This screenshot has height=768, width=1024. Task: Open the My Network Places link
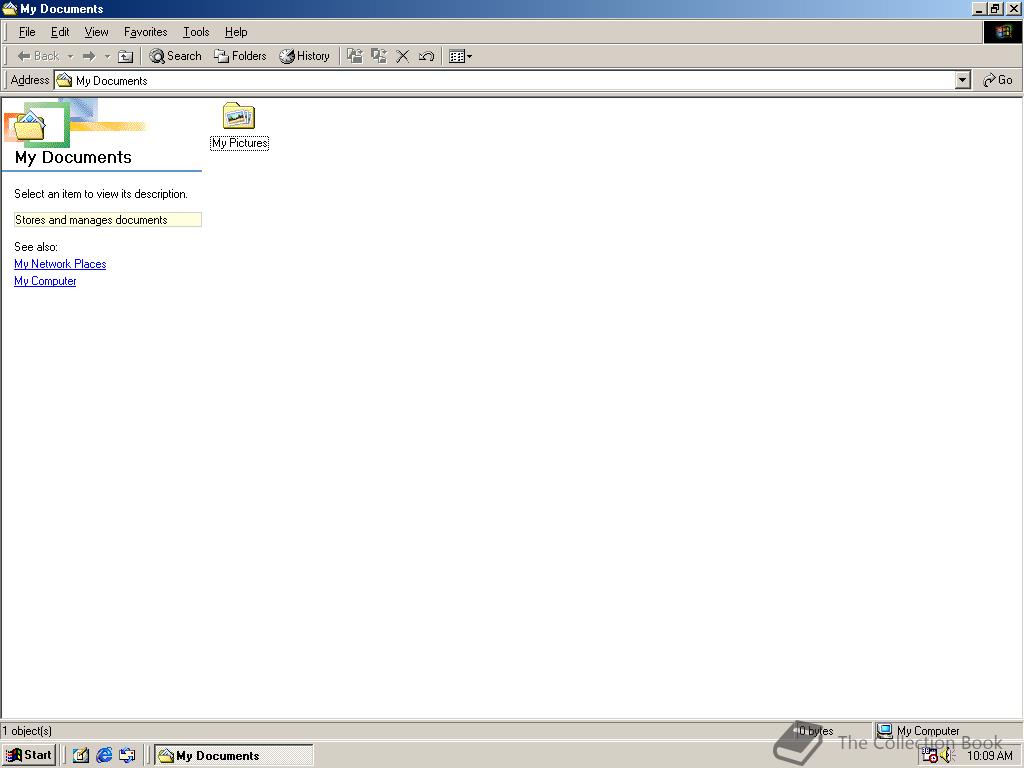pos(60,264)
